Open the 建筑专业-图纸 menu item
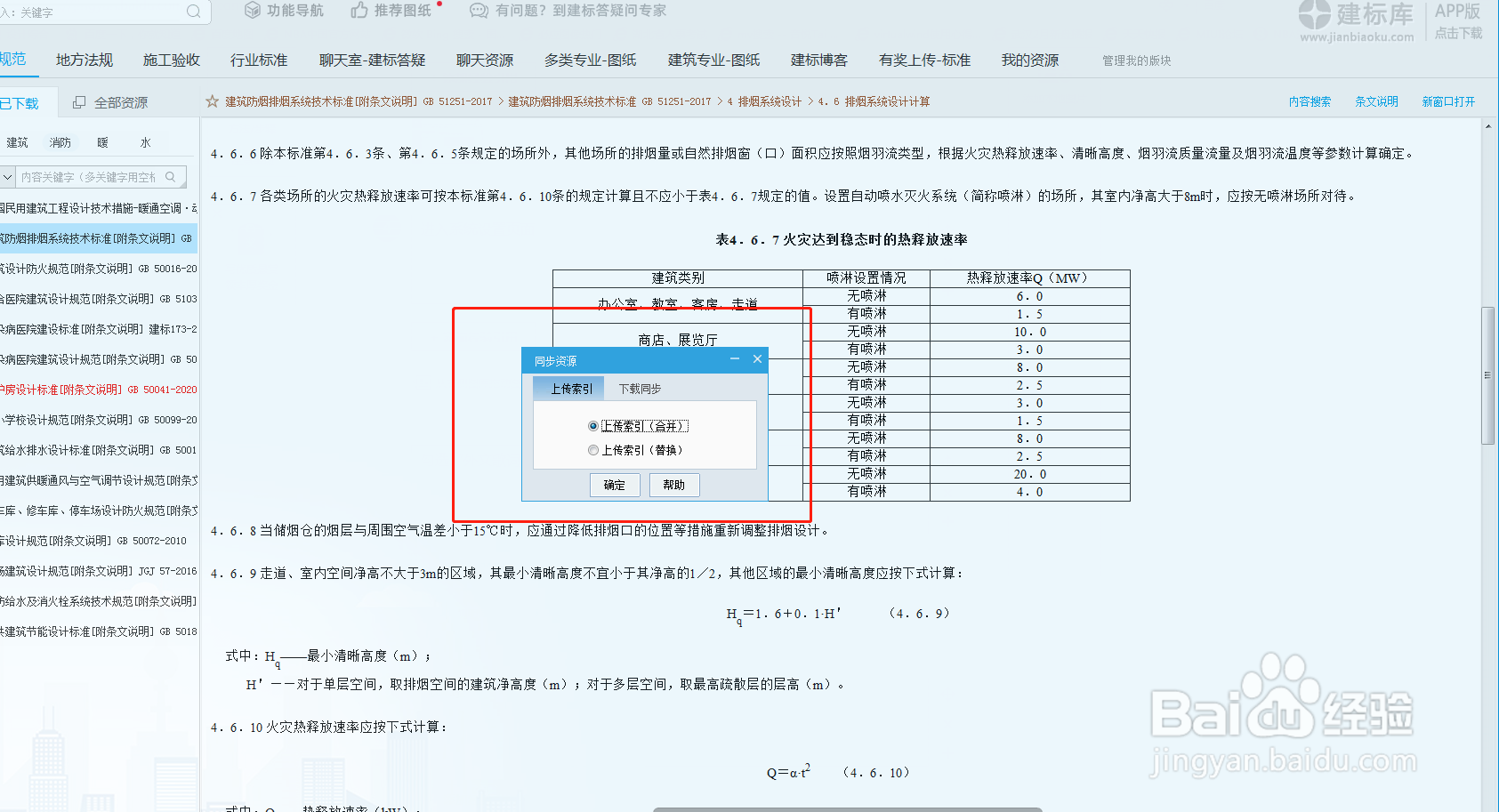Screen dimensions: 1499x812 (x=712, y=60)
